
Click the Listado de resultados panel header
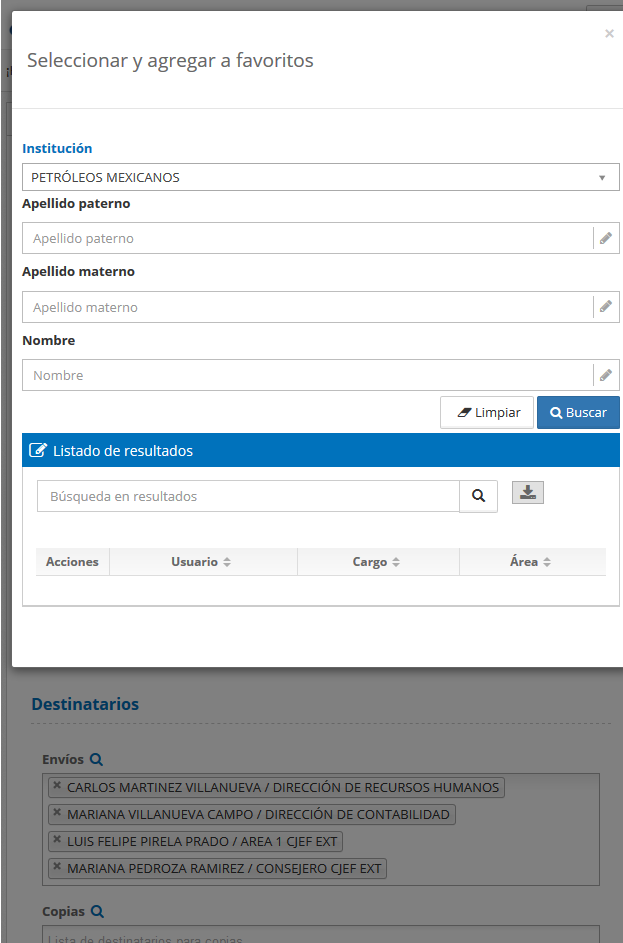(321, 450)
